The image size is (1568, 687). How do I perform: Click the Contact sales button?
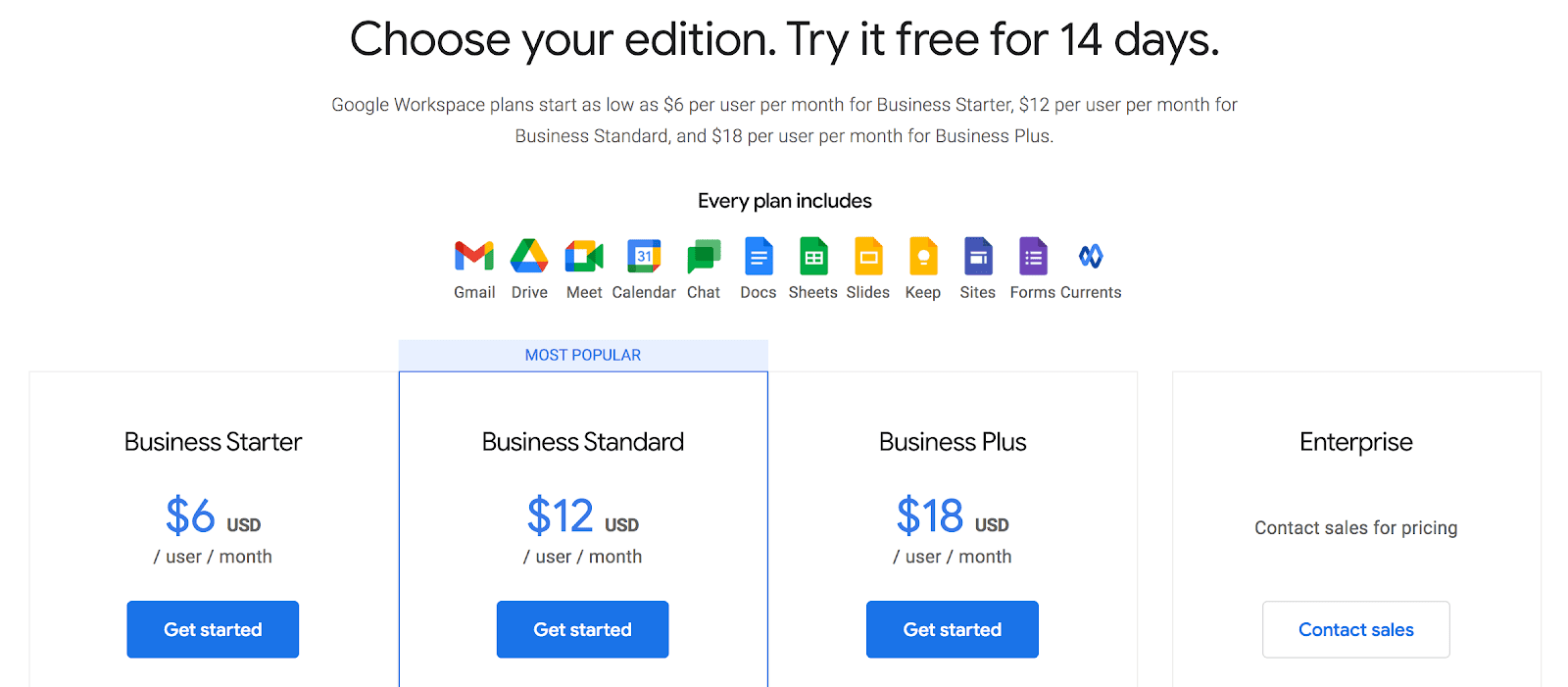click(x=1356, y=629)
